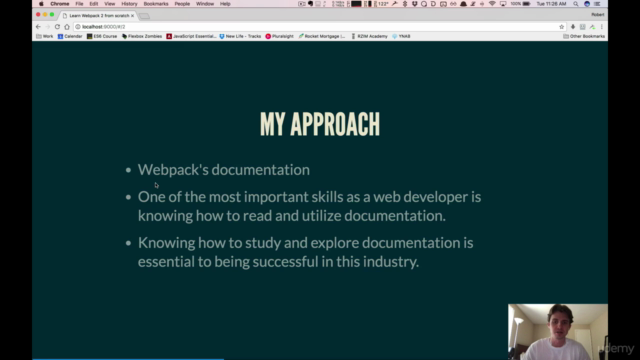Click the site info icon before localhost
Viewport: 640px width, 360px height.
pos(78,27)
